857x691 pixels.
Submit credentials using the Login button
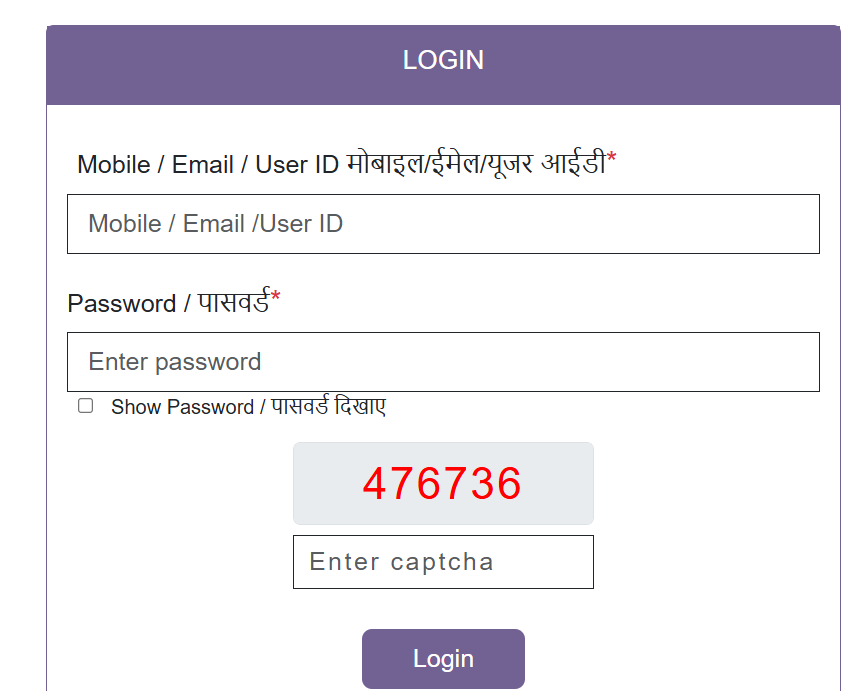443,658
